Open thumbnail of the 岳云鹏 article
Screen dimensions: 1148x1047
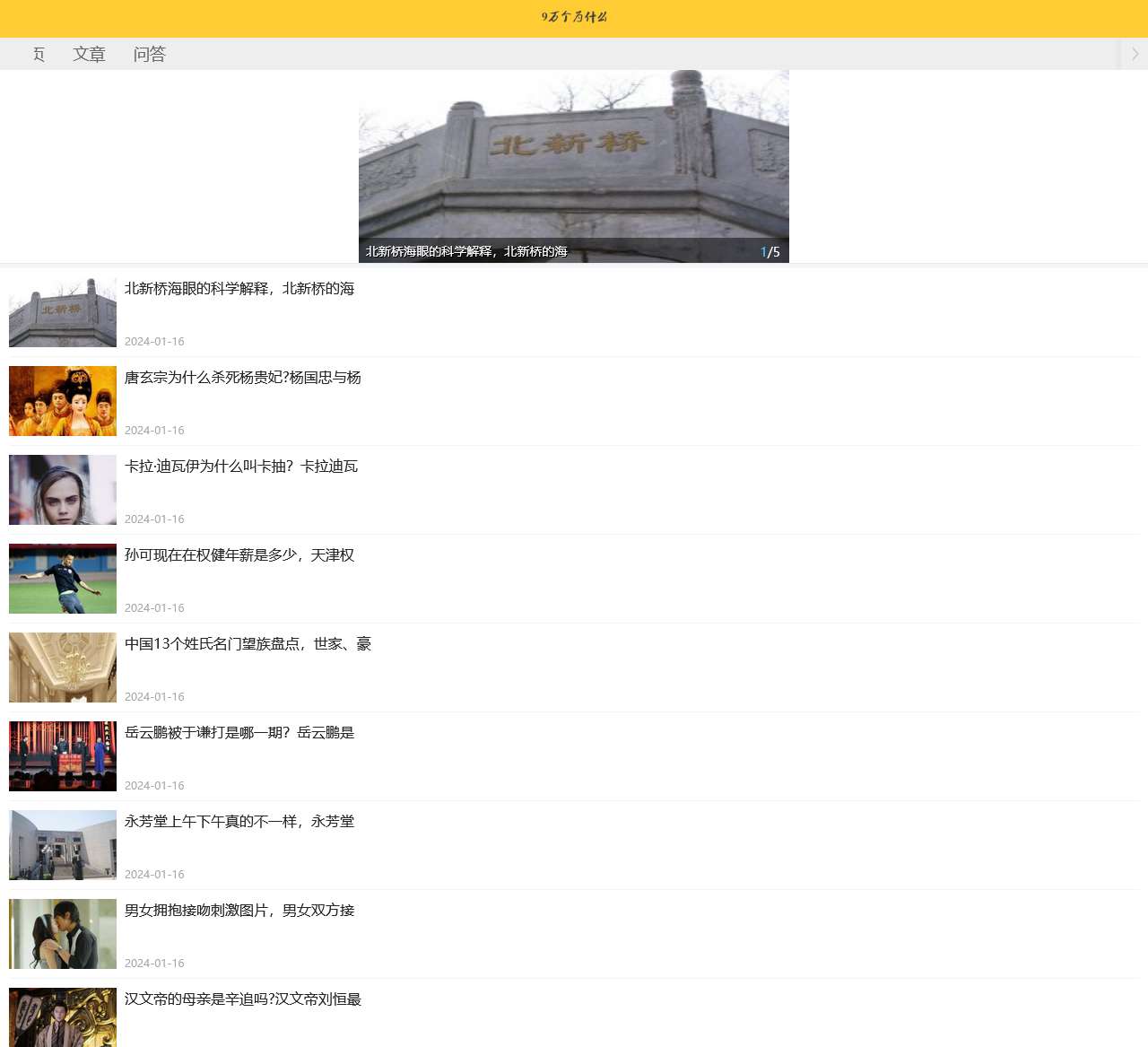[63, 756]
